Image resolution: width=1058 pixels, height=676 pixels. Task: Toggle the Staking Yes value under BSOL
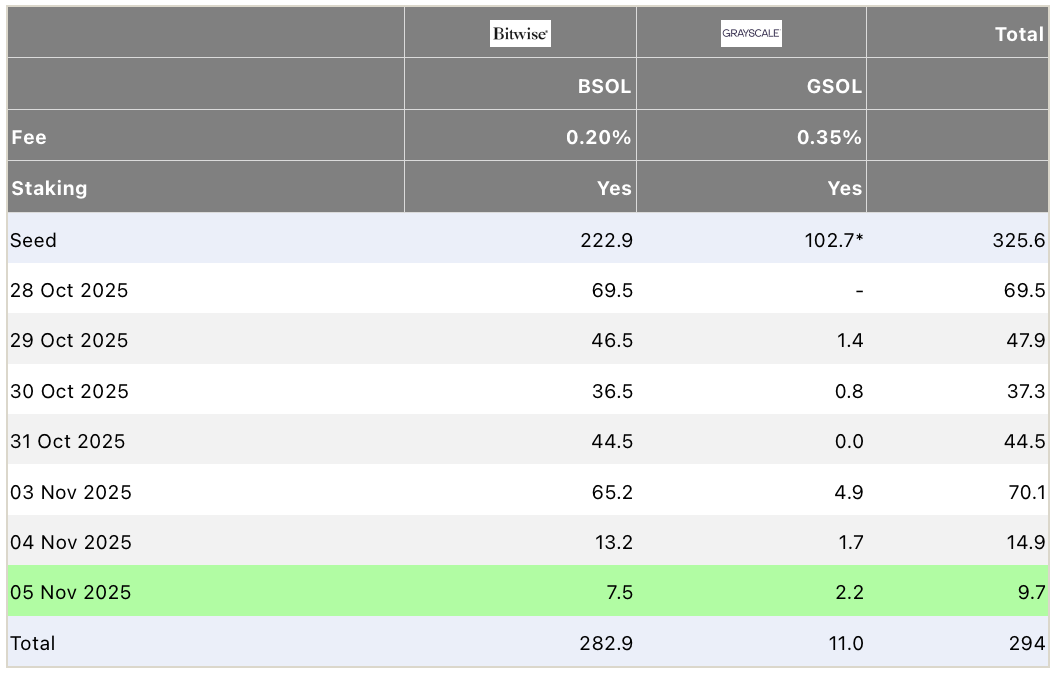point(615,188)
